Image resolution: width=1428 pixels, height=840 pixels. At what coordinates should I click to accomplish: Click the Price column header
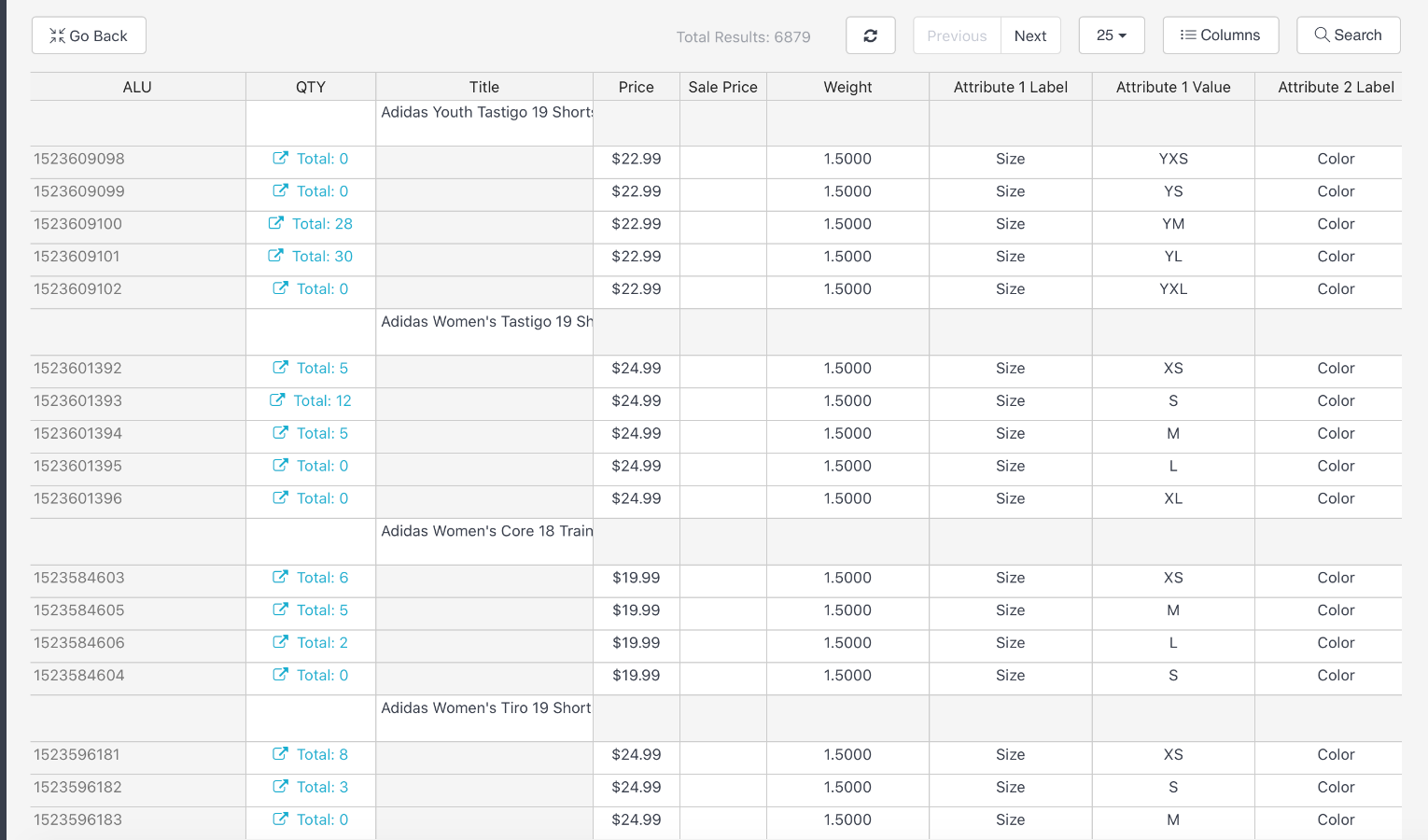click(636, 86)
